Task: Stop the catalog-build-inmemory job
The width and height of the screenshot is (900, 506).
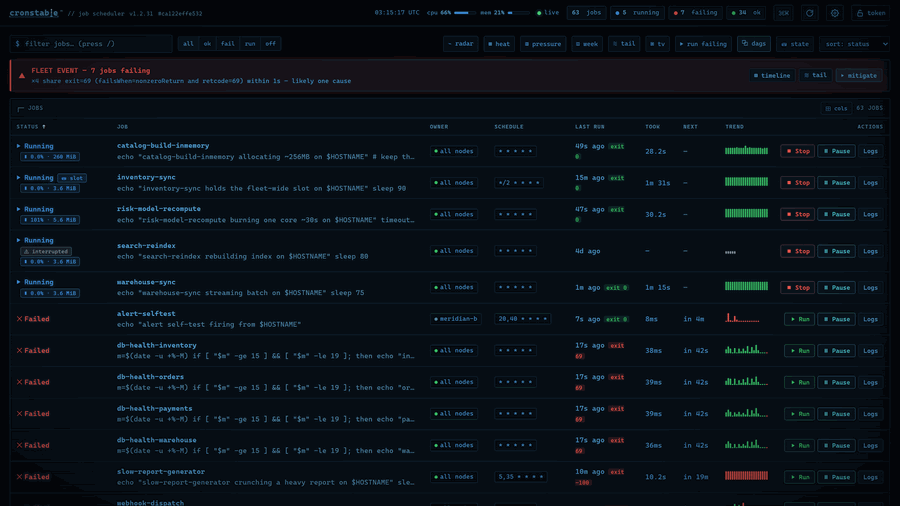Action: (x=797, y=151)
